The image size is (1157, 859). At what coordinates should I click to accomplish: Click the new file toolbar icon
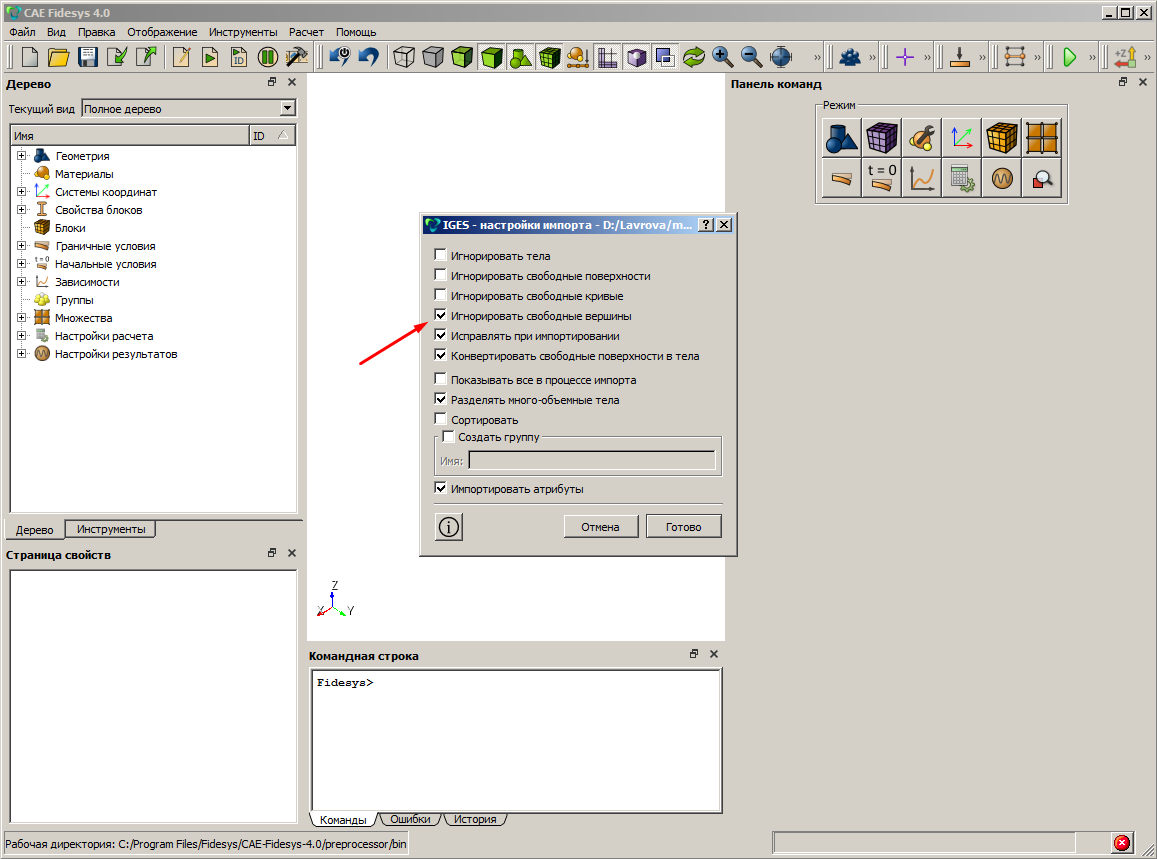[x=30, y=57]
